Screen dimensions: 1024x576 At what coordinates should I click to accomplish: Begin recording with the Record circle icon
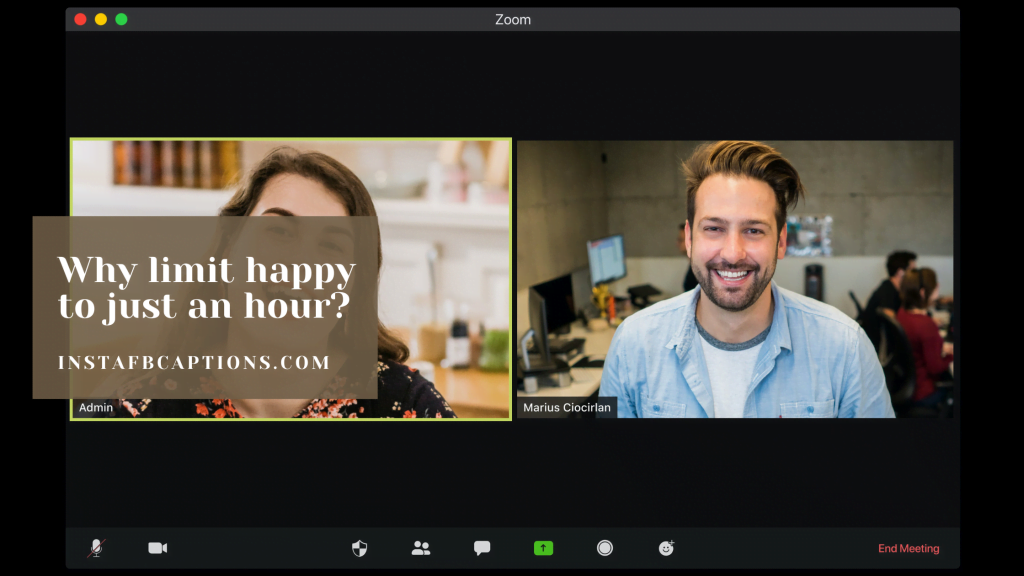[x=604, y=548]
